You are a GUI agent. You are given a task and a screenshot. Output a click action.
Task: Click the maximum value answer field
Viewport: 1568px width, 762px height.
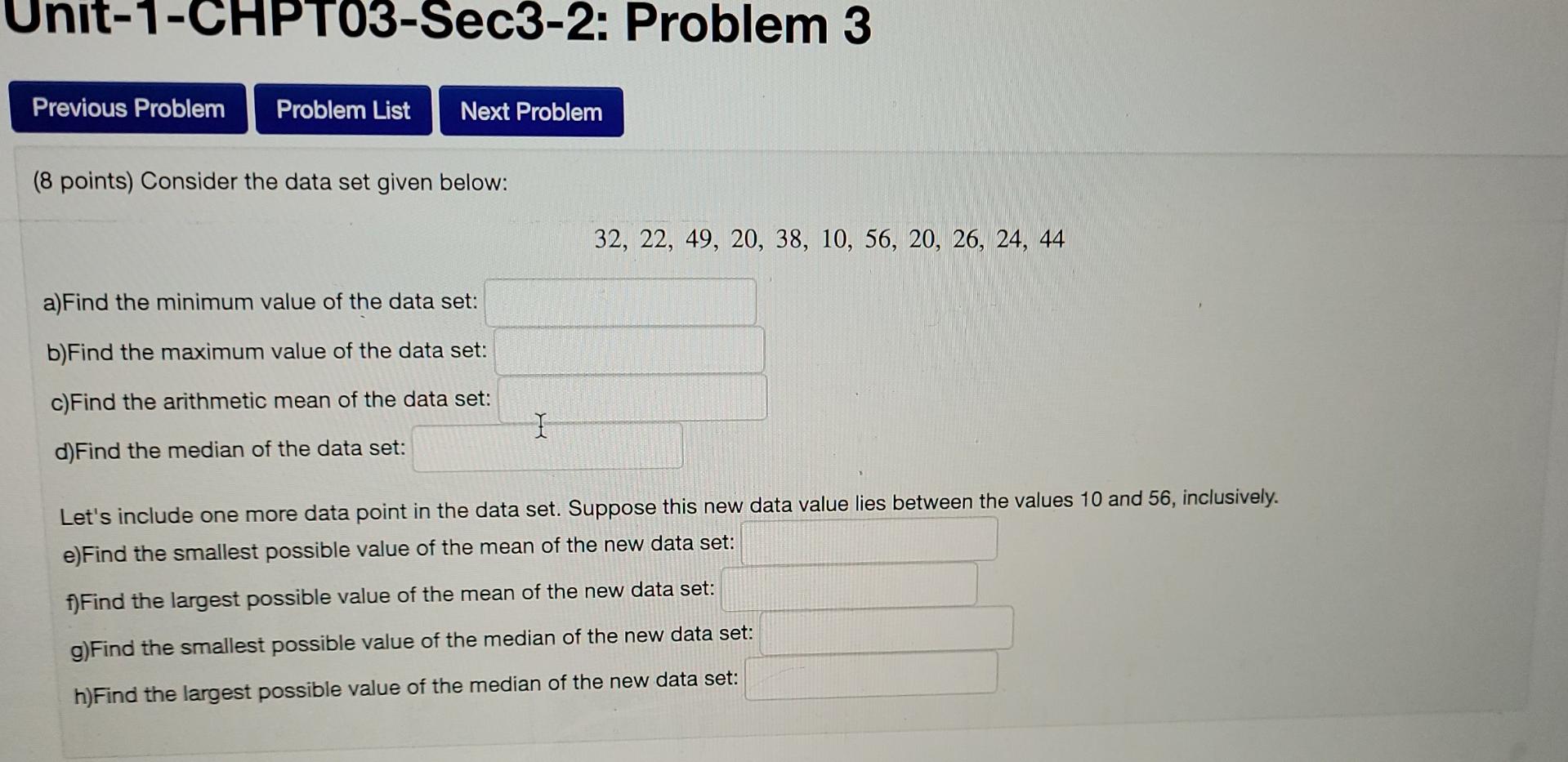tap(628, 351)
